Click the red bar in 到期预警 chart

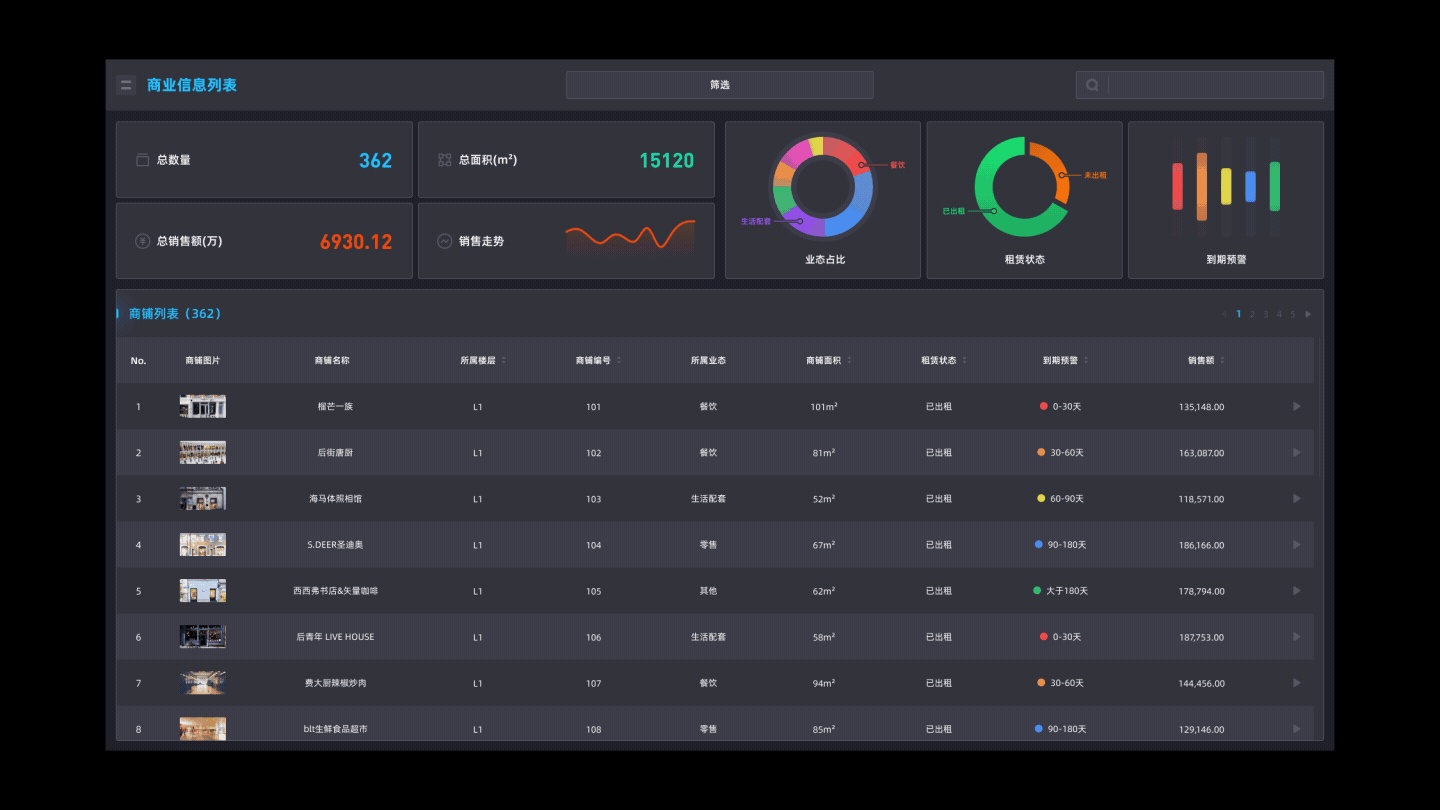coord(1178,186)
